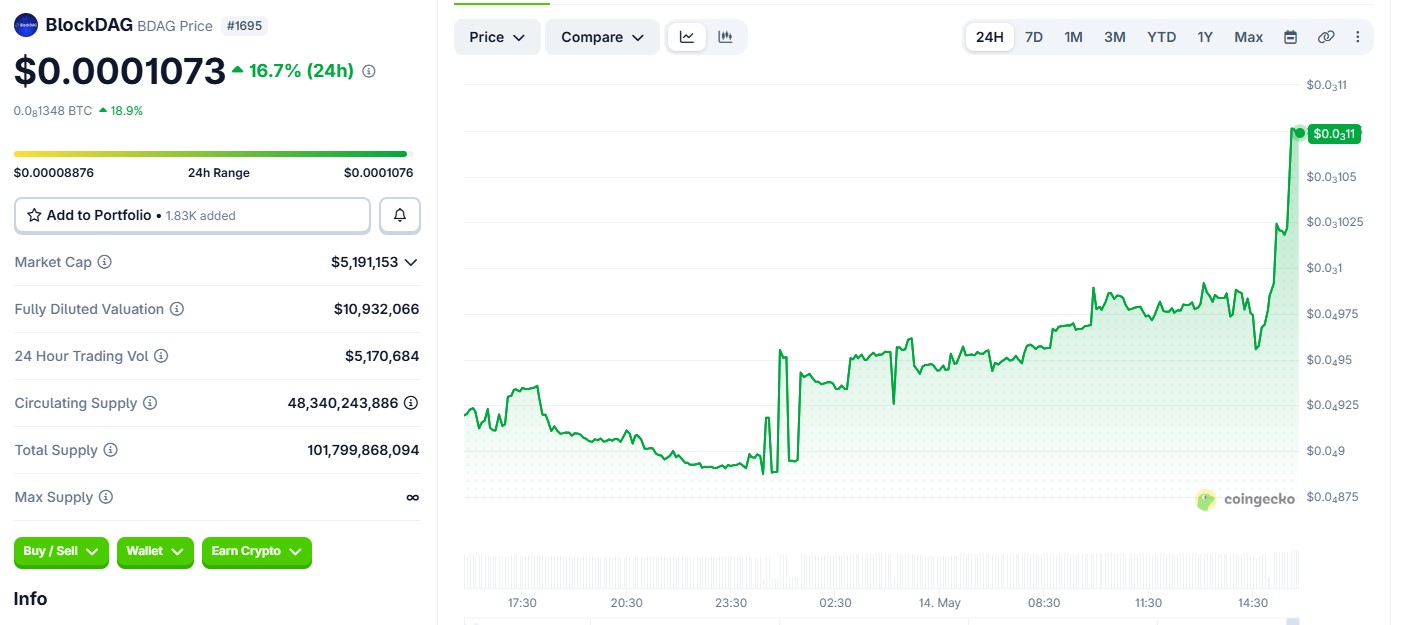Select the 1M time range tab
This screenshot has width=1405, height=625.
click(x=1073, y=37)
